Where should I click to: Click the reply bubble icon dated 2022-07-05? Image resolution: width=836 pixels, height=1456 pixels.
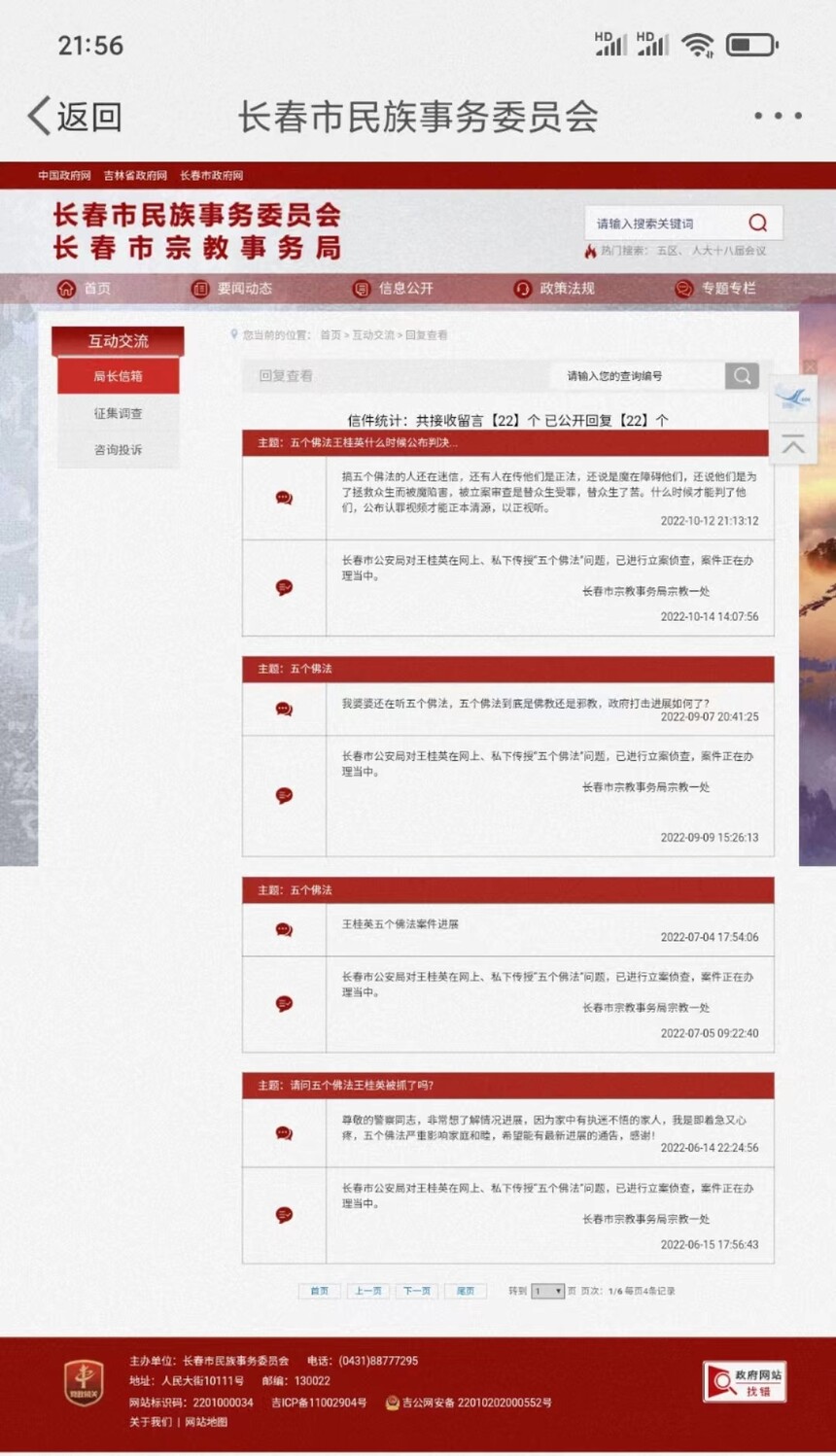click(x=284, y=1003)
